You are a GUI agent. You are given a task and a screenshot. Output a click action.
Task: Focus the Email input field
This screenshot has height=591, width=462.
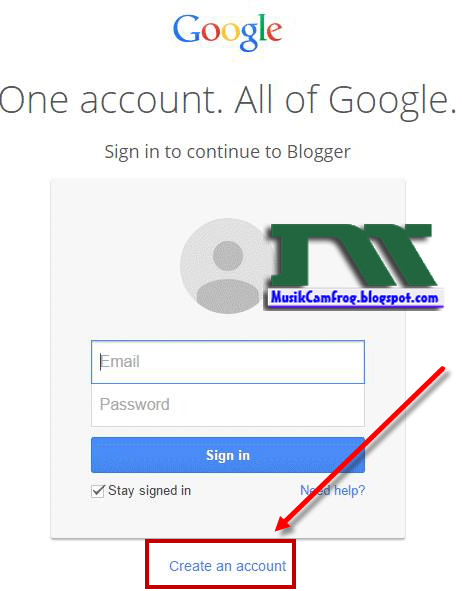pyautogui.click(x=228, y=362)
